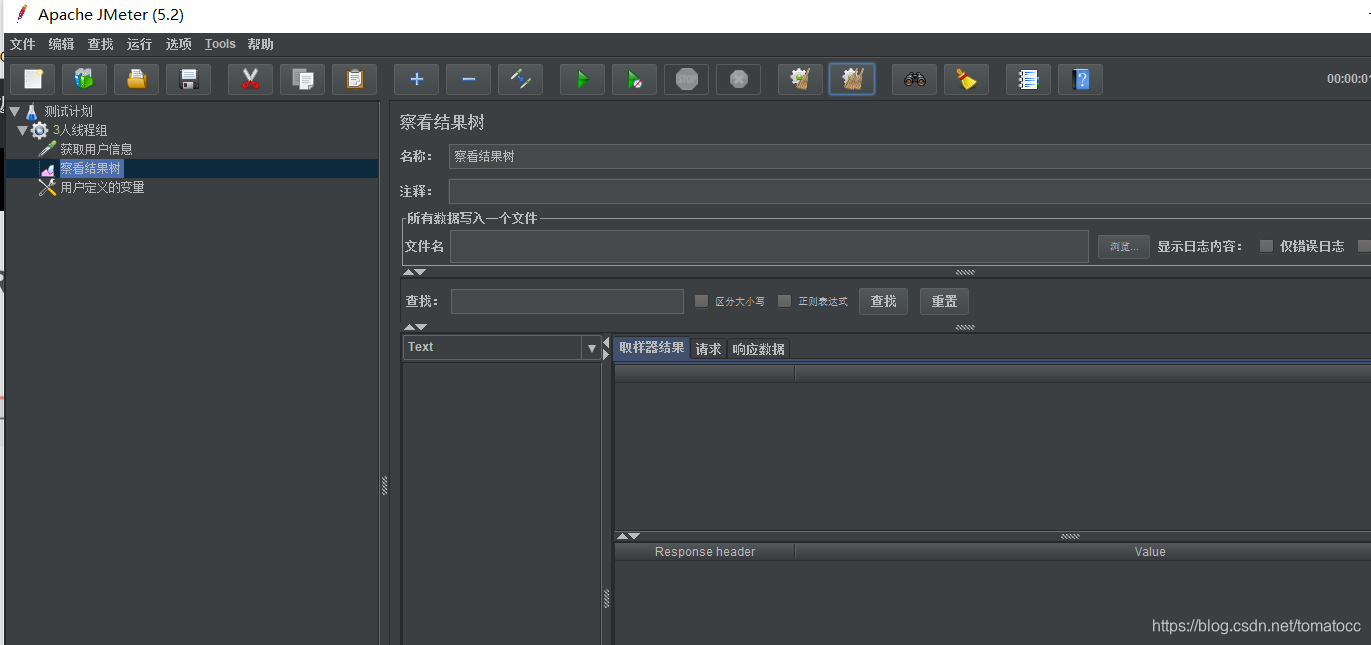This screenshot has width=1371, height=645.
Task: Click the 名称 name input field
Action: pos(910,156)
